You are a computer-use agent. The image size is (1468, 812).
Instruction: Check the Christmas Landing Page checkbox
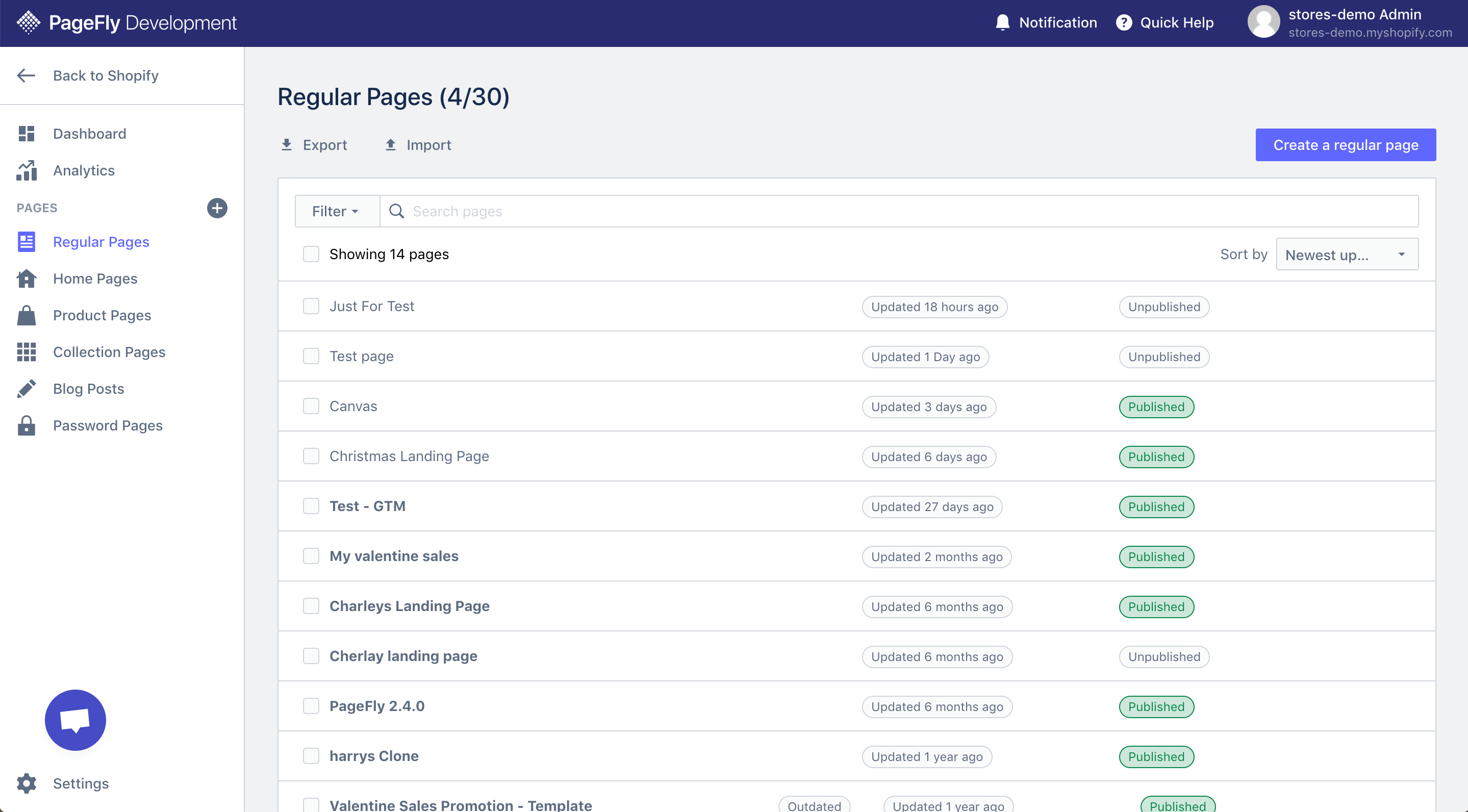(x=311, y=456)
